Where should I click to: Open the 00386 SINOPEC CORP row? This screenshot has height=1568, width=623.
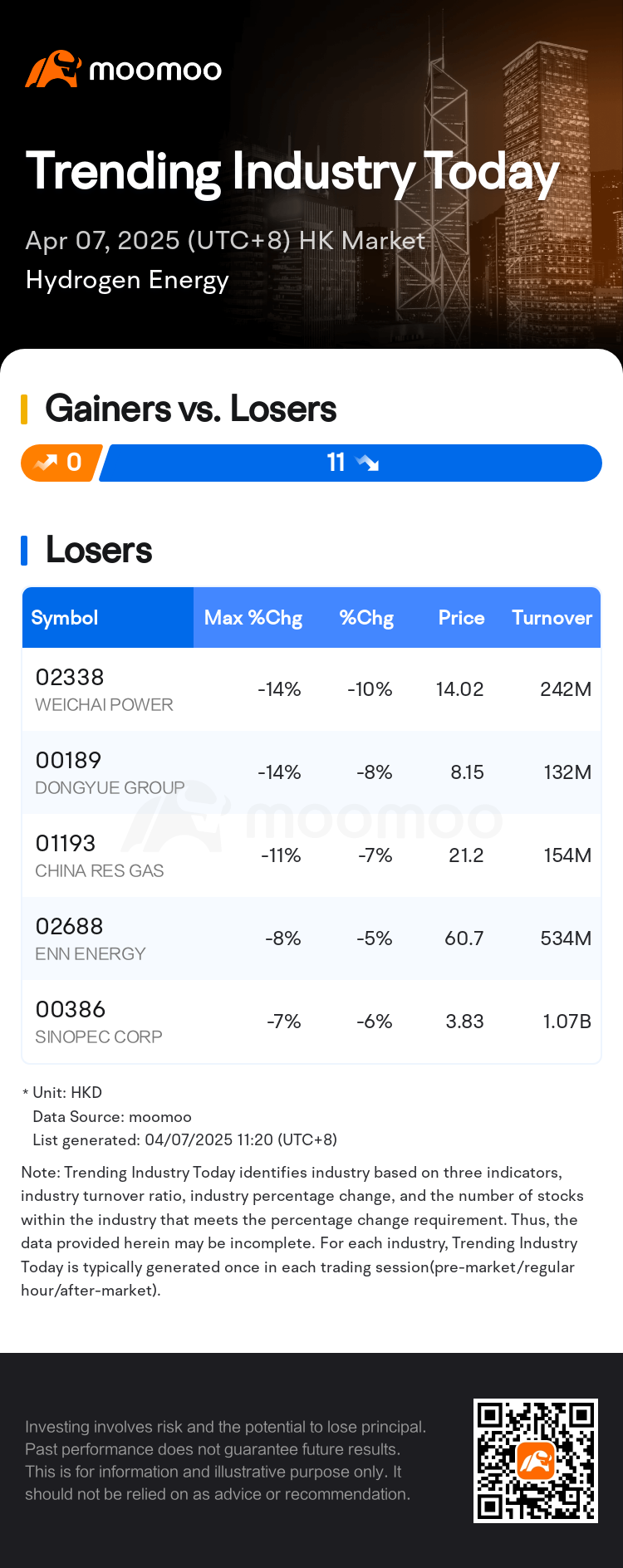point(311,1022)
